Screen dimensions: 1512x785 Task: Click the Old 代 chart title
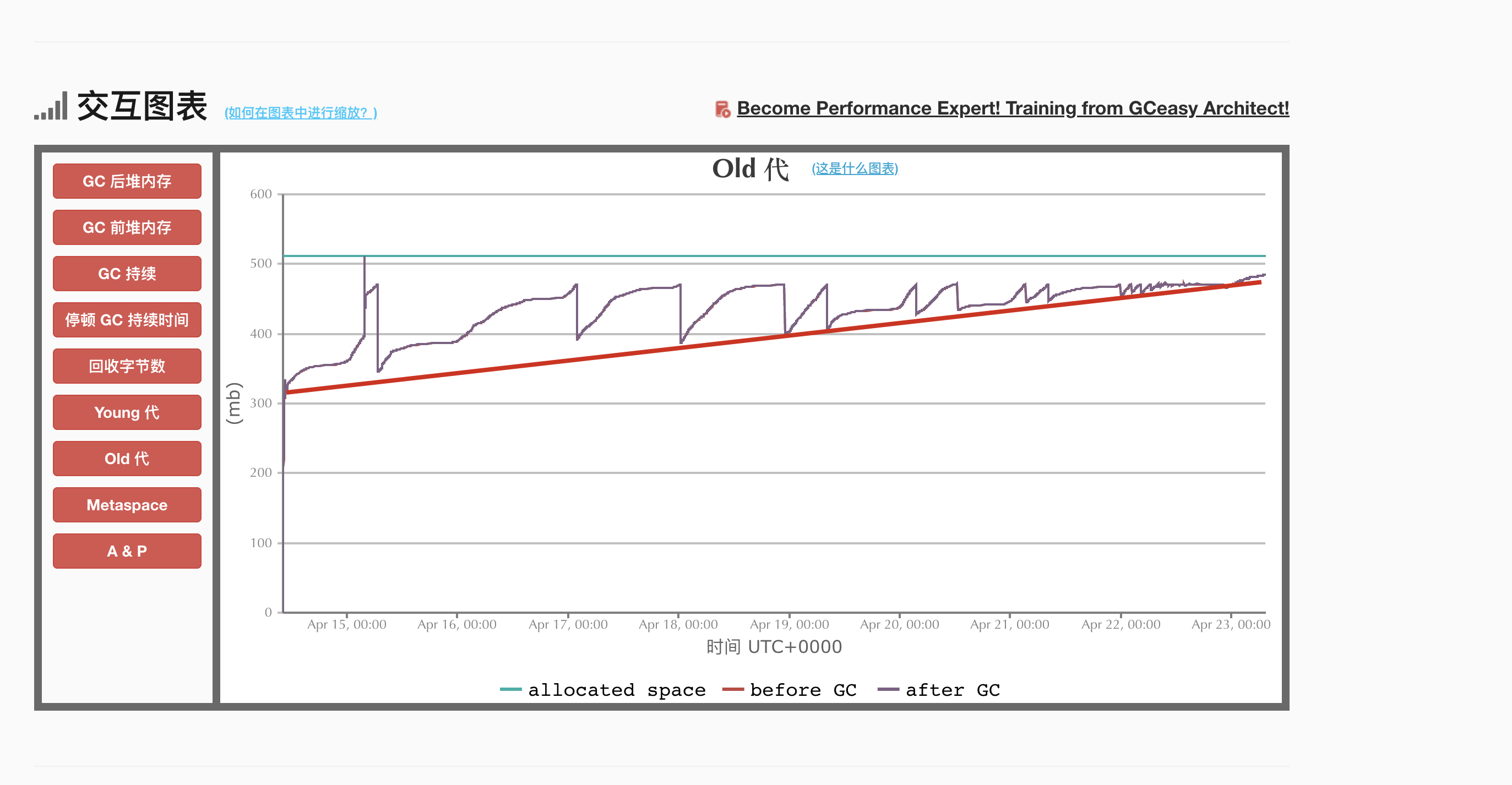tap(750, 169)
